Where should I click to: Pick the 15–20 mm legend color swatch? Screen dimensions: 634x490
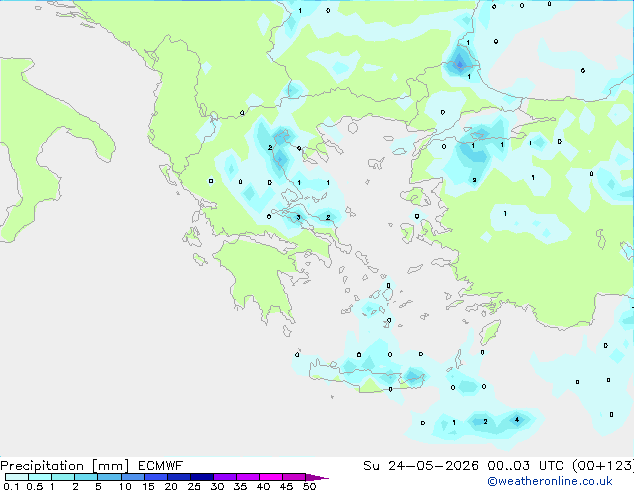[156, 477]
